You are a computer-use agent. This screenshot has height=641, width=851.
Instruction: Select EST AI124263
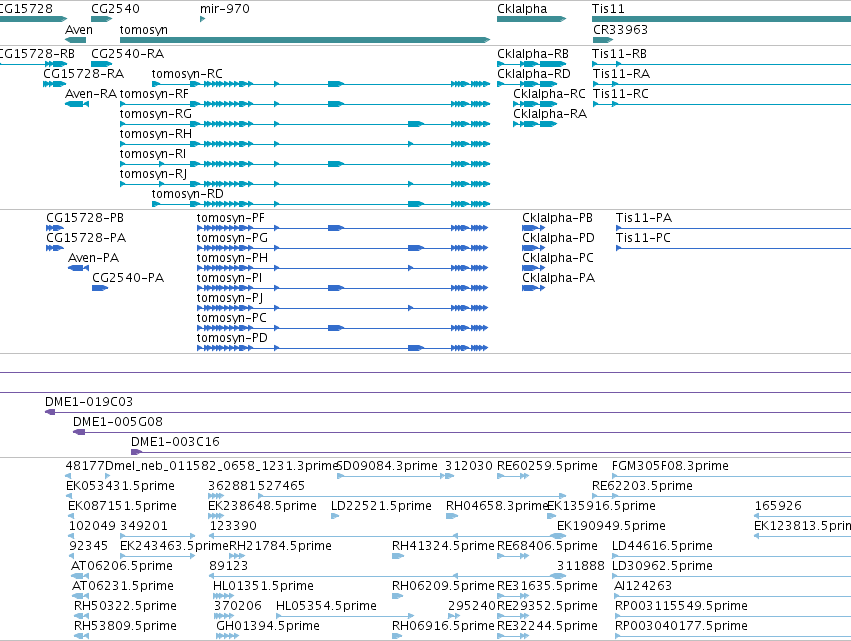point(733,596)
